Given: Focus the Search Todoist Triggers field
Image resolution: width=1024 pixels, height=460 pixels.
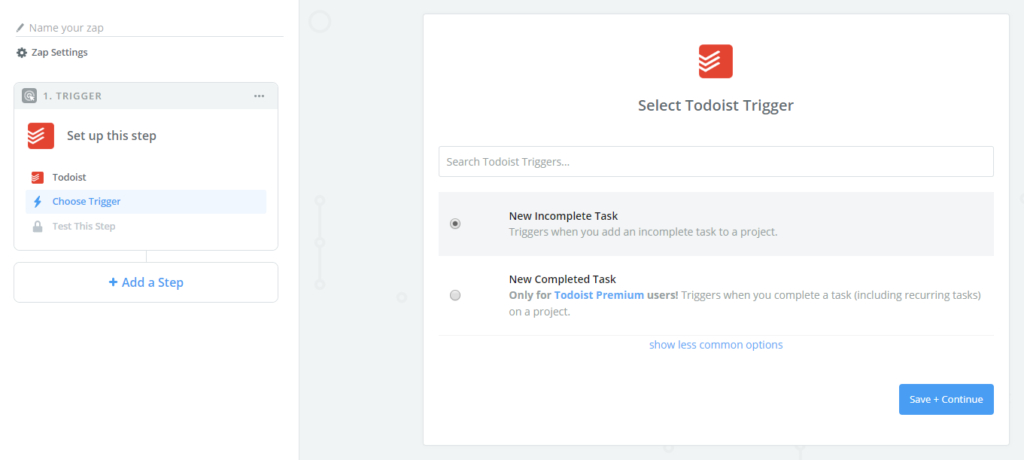Looking at the screenshot, I should point(715,161).
